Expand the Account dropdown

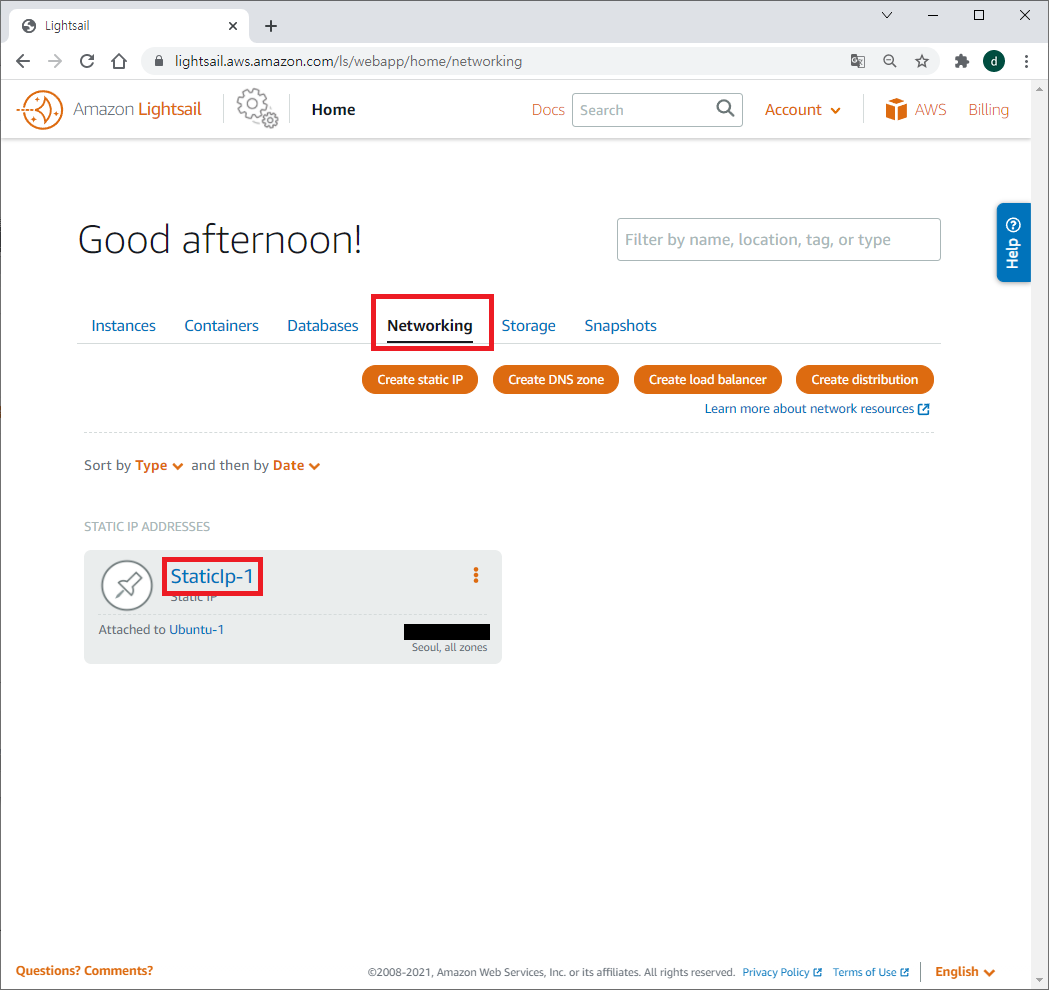point(802,110)
